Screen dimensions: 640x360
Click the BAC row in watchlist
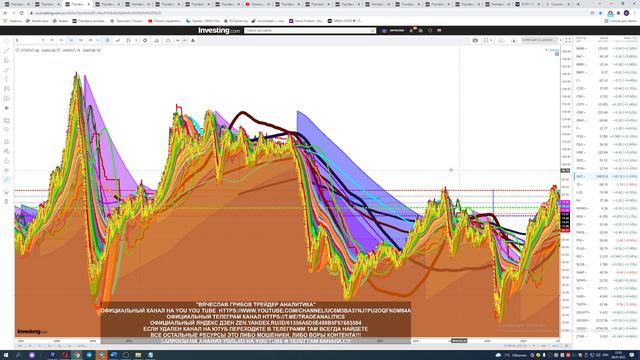[607, 56]
